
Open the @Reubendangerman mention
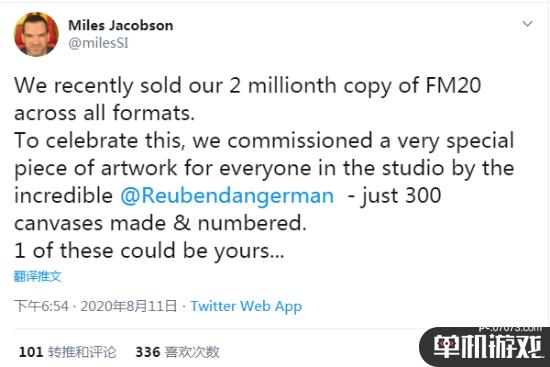[227, 196]
